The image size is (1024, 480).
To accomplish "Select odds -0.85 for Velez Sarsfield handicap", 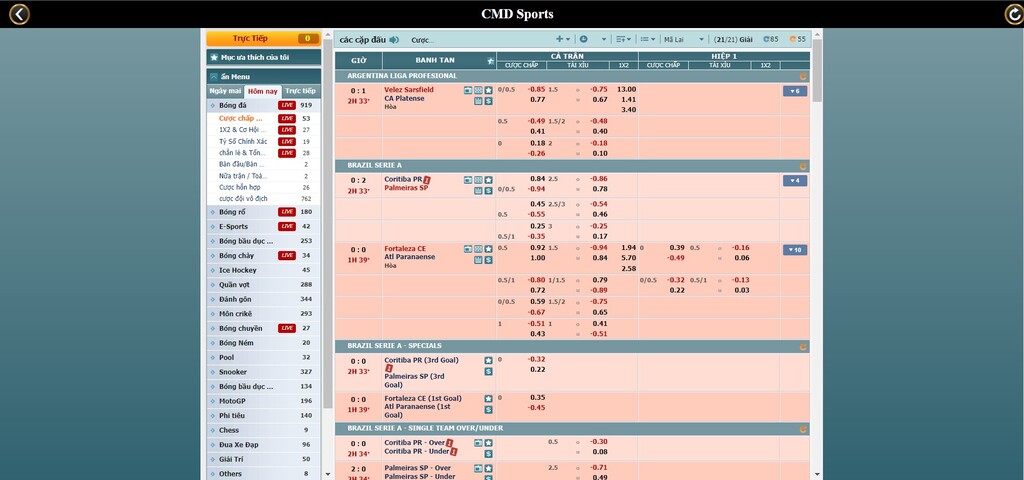I will [x=537, y=89].
